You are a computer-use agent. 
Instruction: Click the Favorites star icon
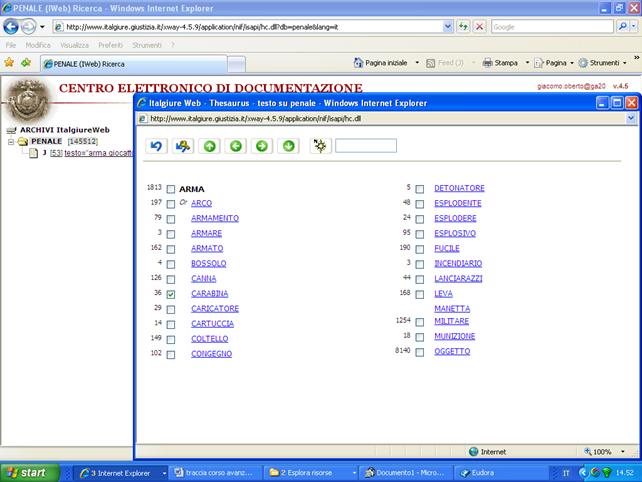9,63
